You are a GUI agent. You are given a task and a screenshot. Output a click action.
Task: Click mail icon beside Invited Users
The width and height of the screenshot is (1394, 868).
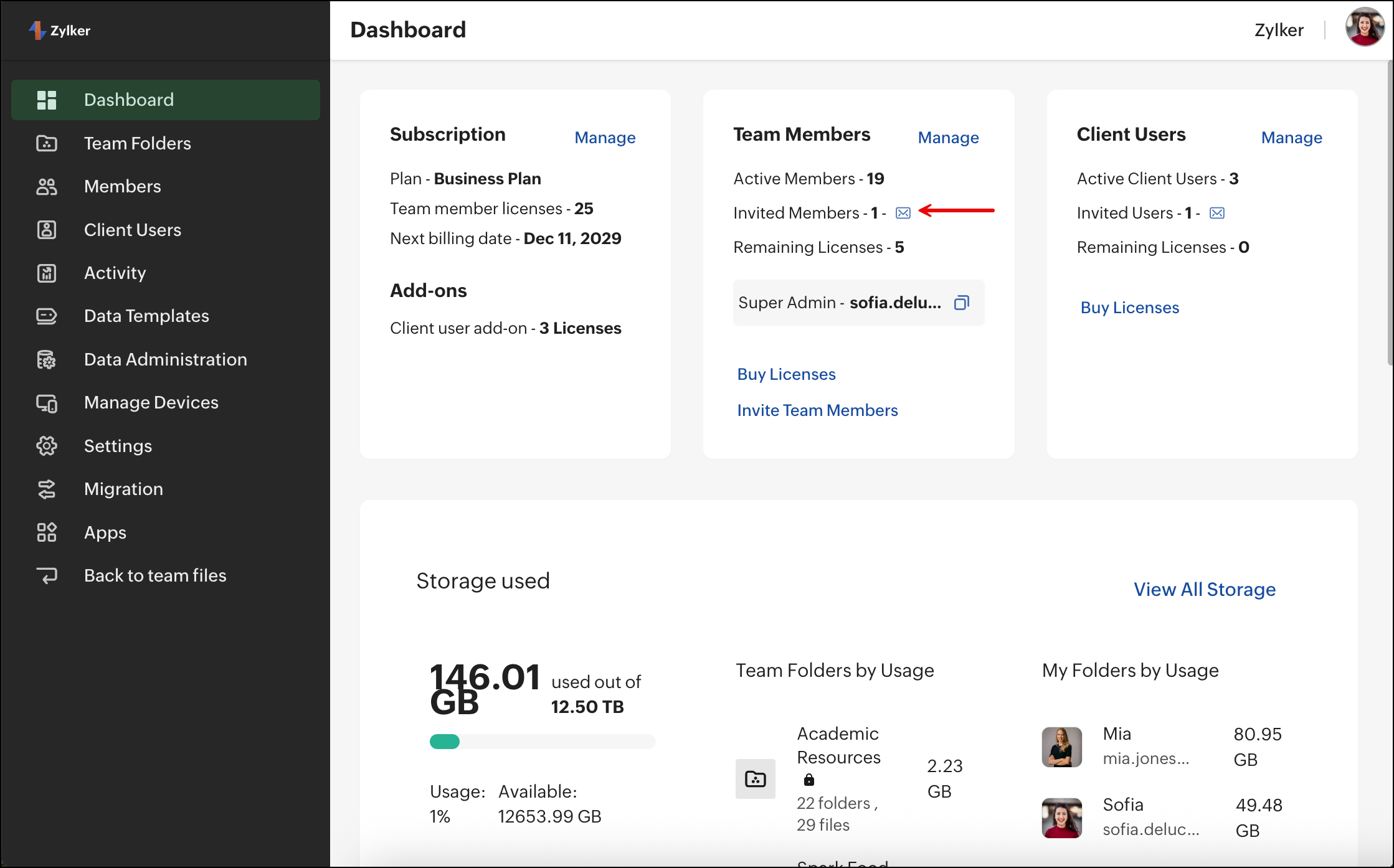(1216, 213)
